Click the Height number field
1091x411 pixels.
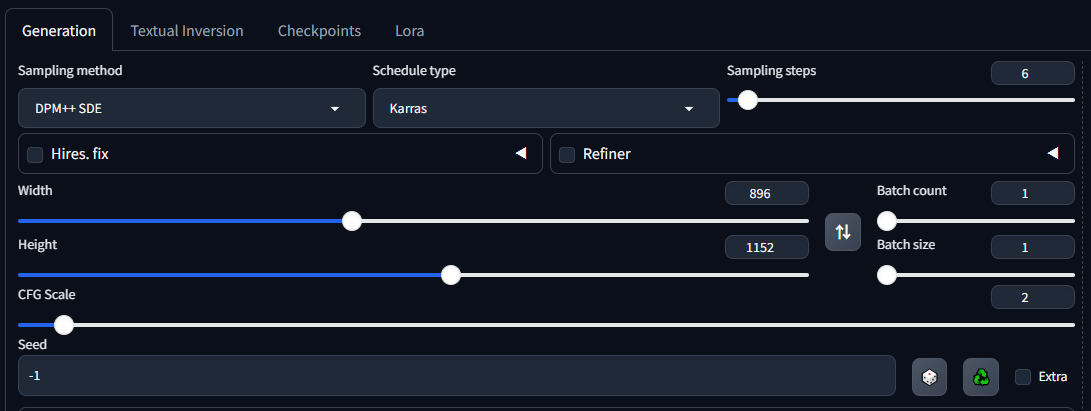coord(766,247)
